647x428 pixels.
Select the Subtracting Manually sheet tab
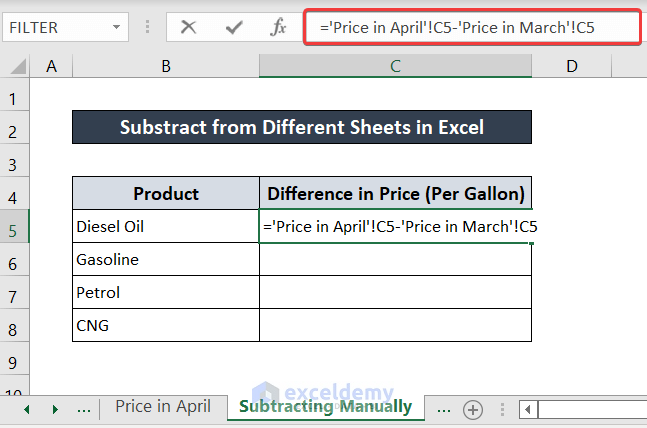pyautogui.click(x=325, y=407)
